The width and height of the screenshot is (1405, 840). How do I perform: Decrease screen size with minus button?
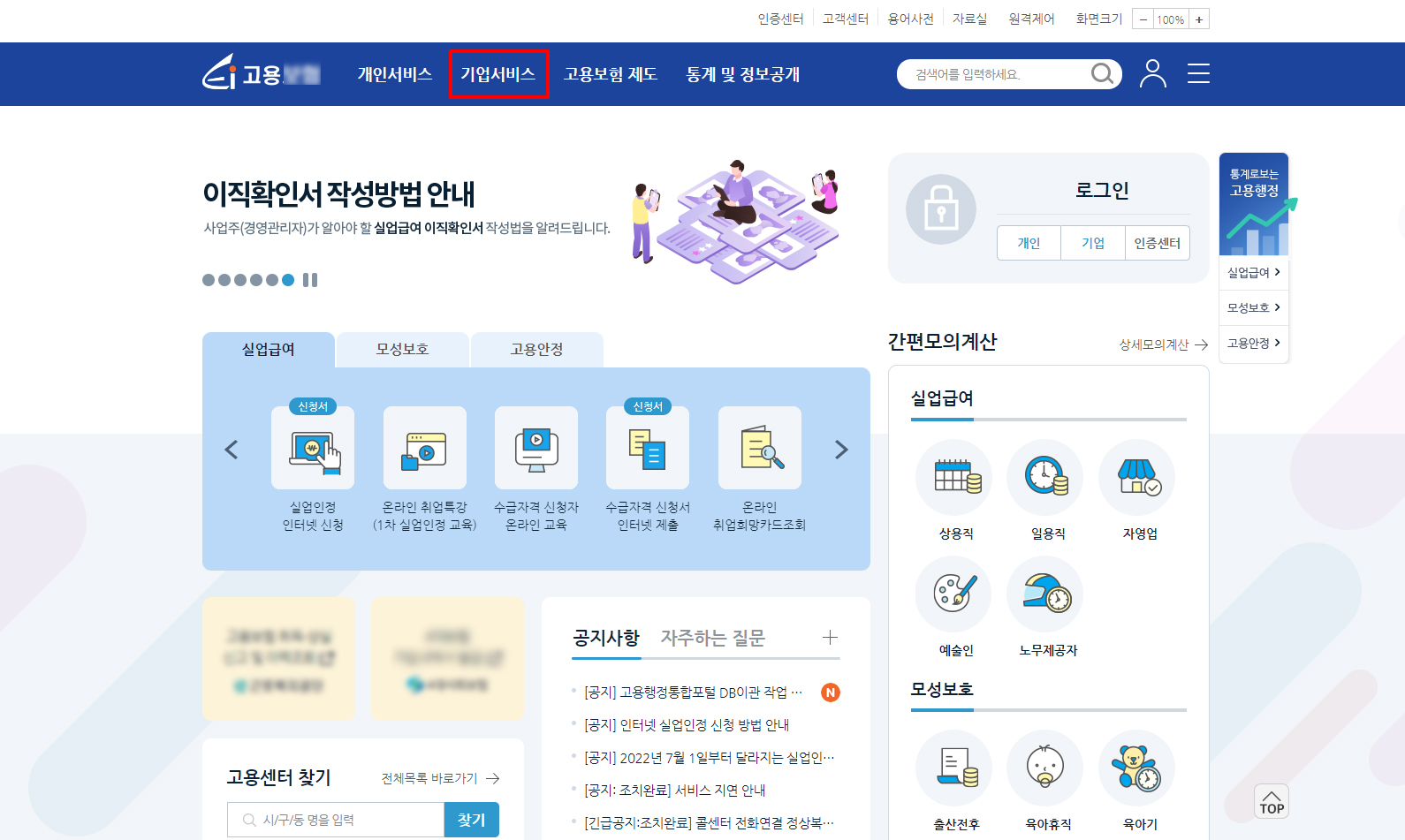1143,19
